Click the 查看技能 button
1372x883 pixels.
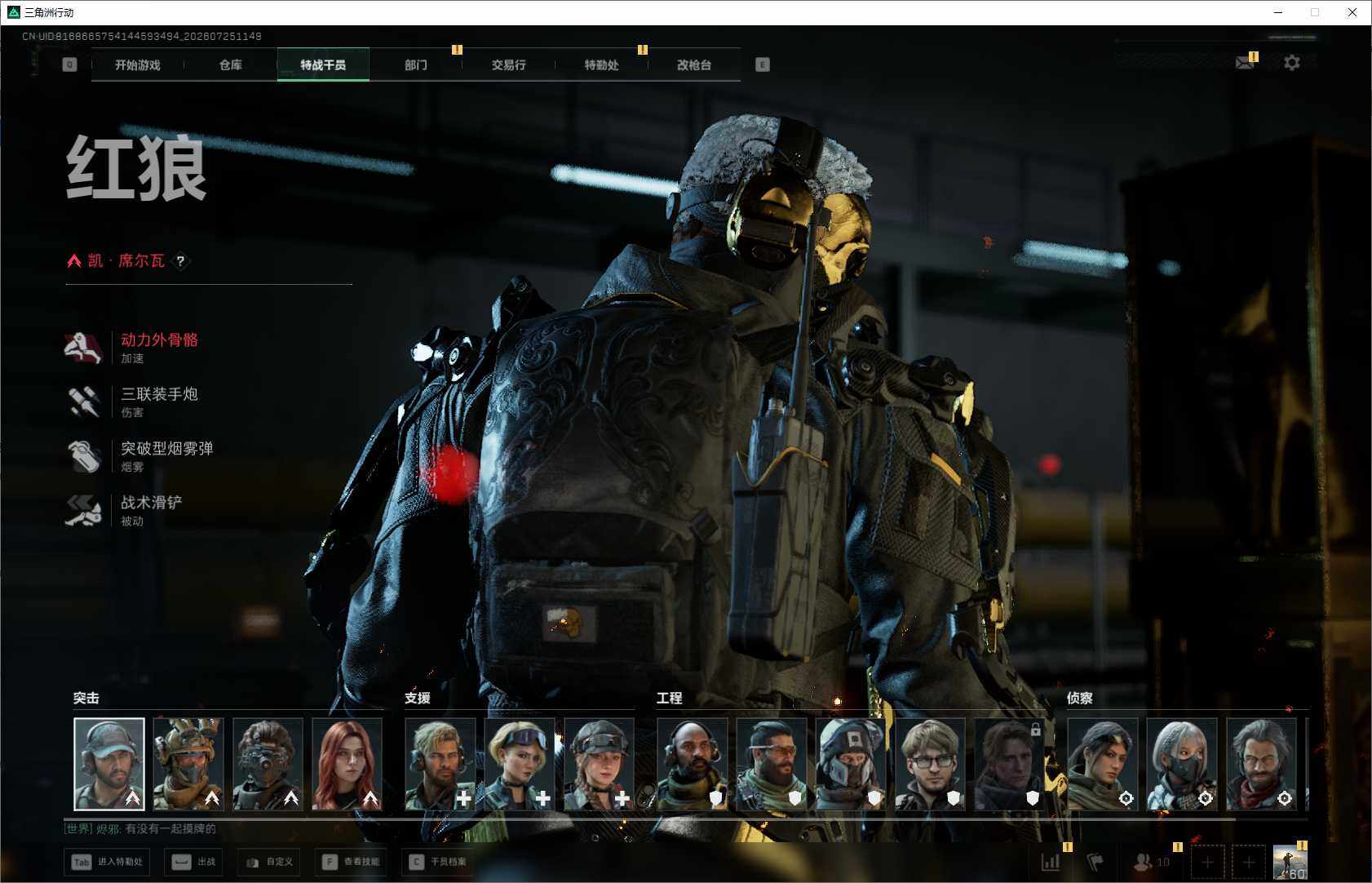pos(351,862)
